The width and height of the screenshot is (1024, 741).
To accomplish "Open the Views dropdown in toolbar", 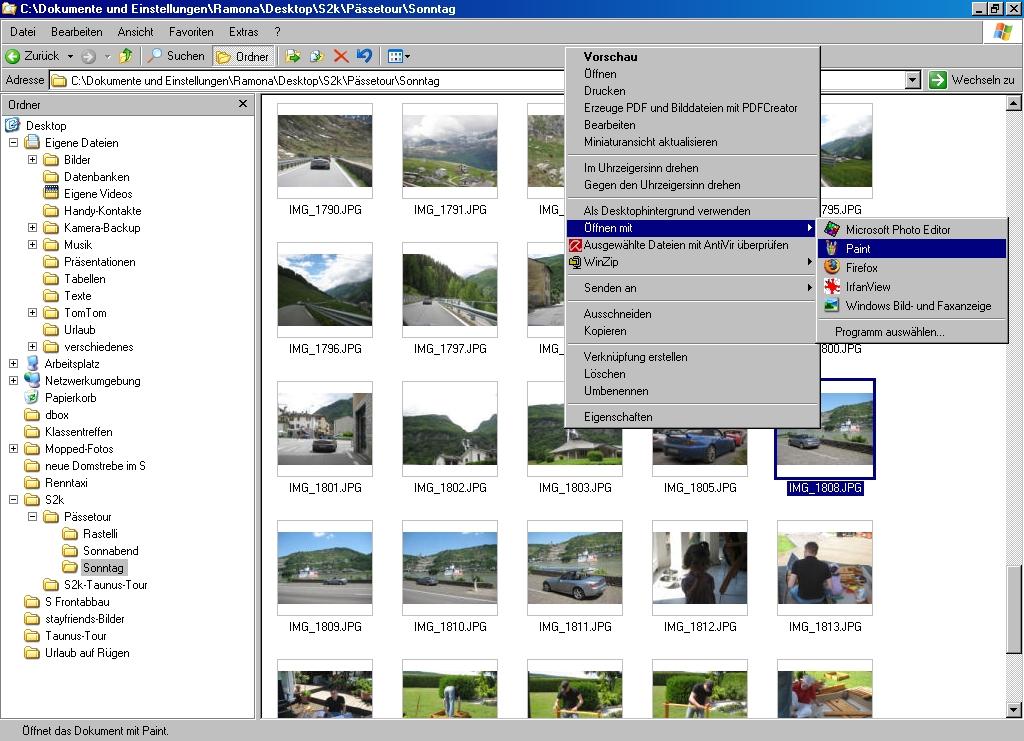I will [x=399, y=56].
